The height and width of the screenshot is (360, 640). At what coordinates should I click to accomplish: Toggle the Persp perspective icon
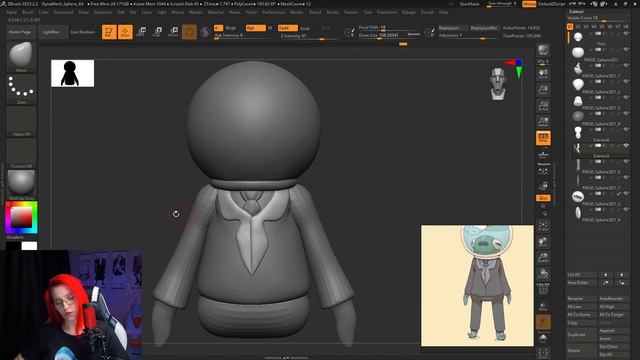tap(543, 138)
